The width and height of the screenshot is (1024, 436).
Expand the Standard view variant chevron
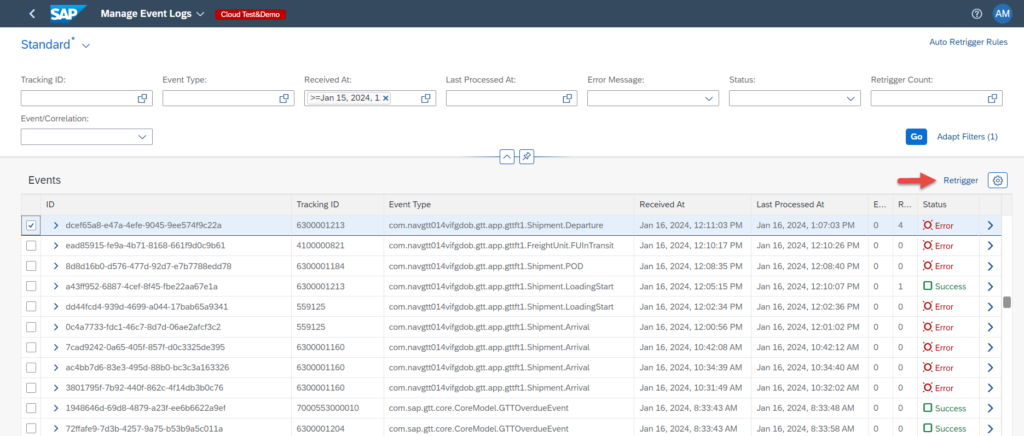tap(86, 46)
